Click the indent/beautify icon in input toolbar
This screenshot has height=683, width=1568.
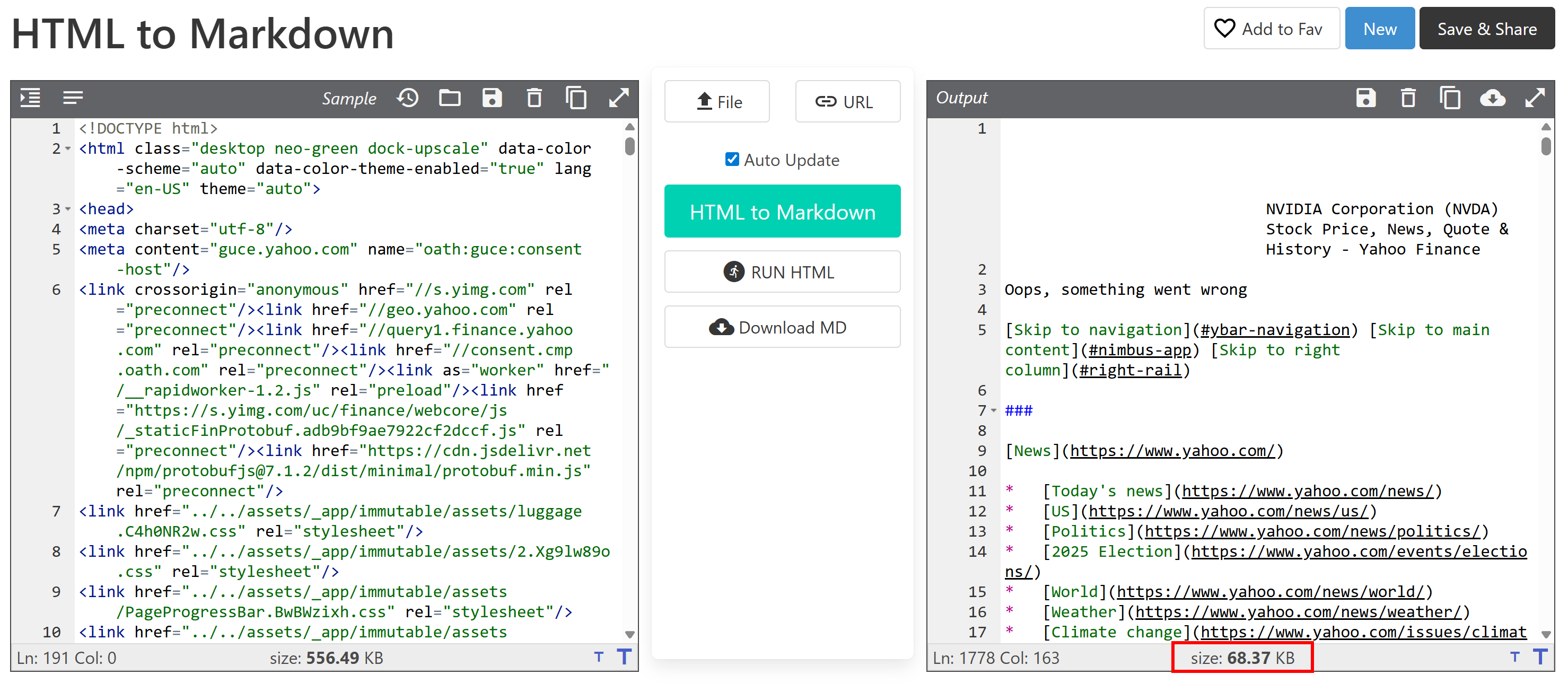point(30,98)
